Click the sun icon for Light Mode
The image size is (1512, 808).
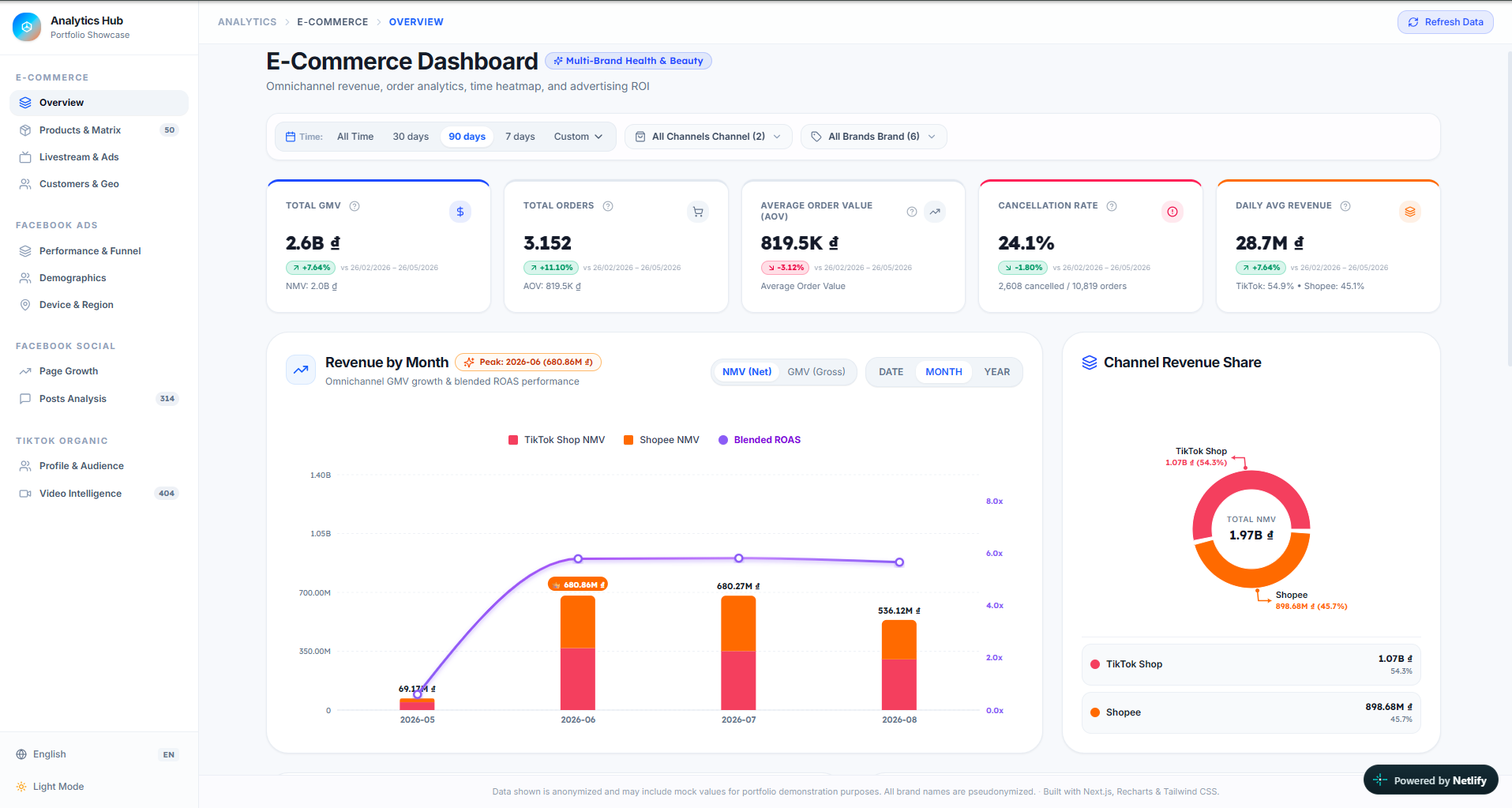[21, 787]
